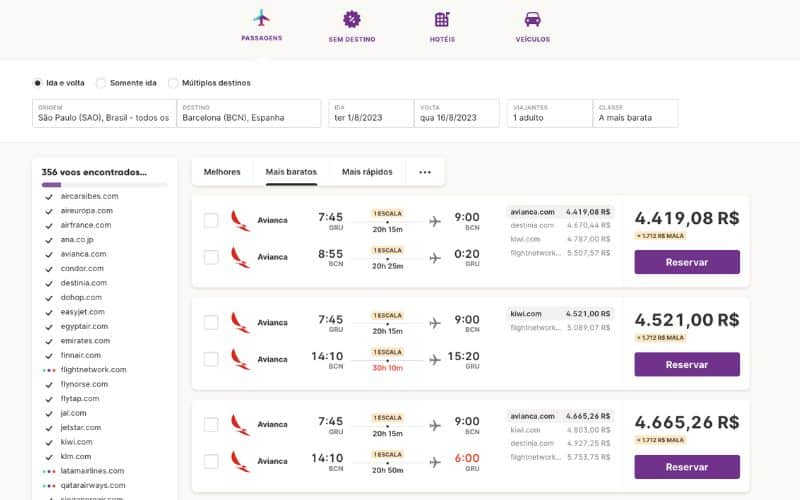
Task: Check the 14:10 flight arriving 15:20 box
Action: 211,359
